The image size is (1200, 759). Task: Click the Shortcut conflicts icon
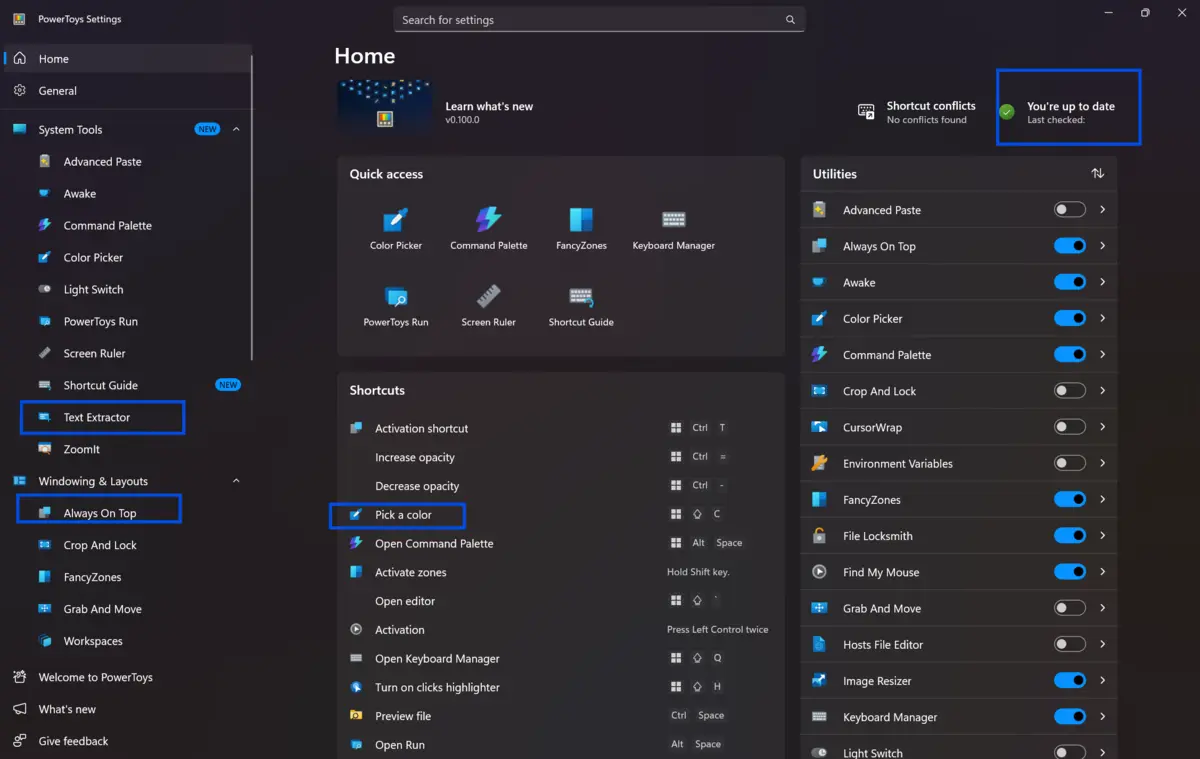click(x=866, y=112)
